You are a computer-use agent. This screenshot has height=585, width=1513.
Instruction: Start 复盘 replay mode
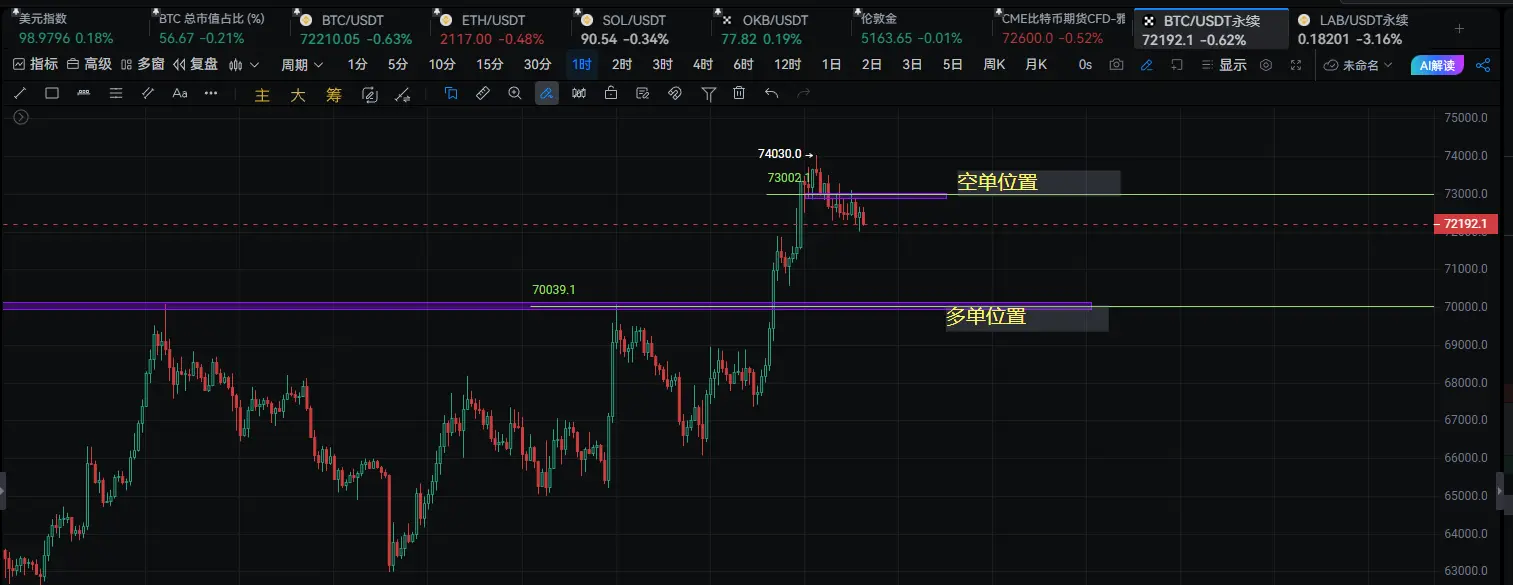tap(195, 64)
